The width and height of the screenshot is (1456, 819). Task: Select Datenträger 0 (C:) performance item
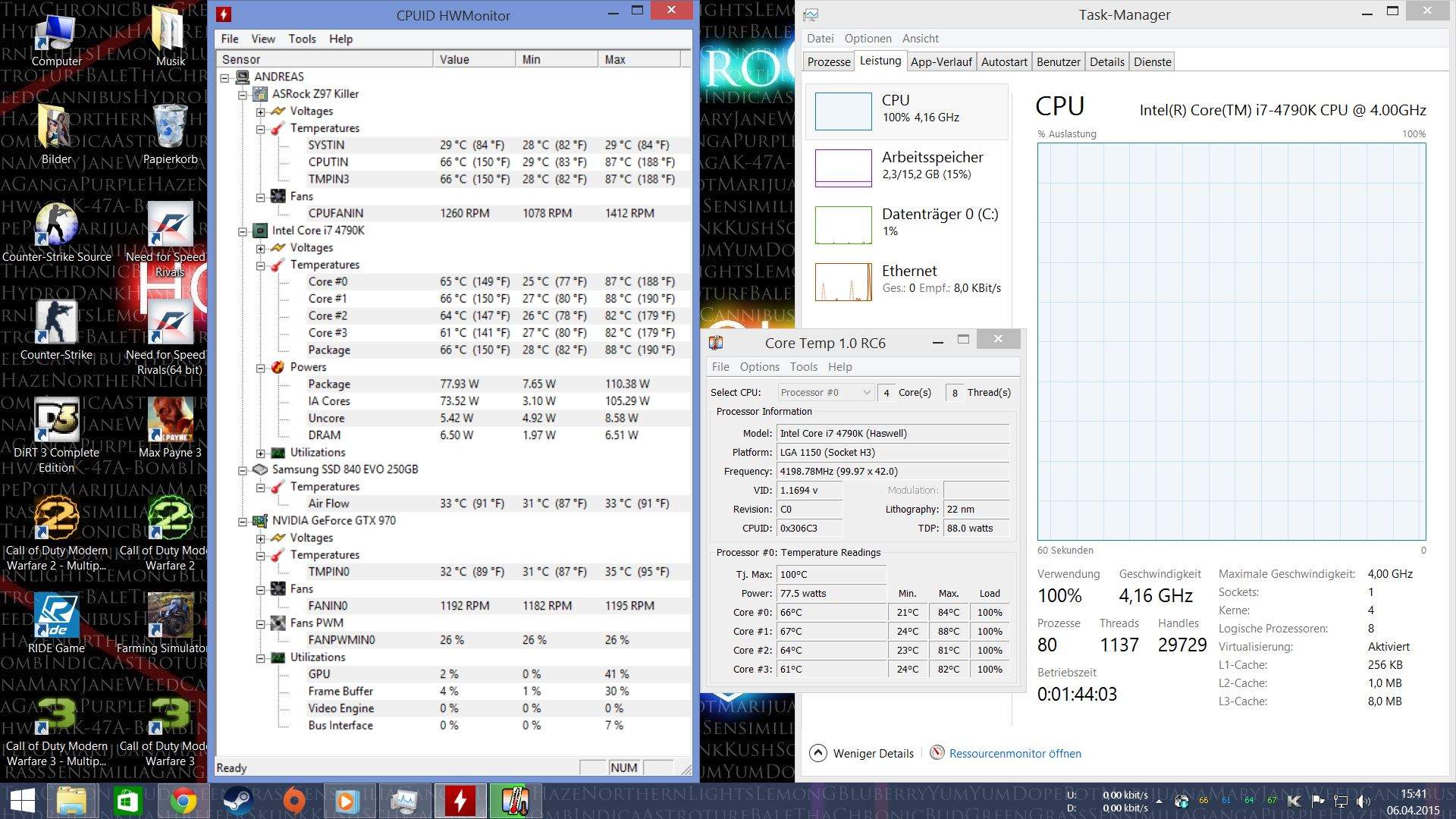pyautogui.click(x=907, y=224)
